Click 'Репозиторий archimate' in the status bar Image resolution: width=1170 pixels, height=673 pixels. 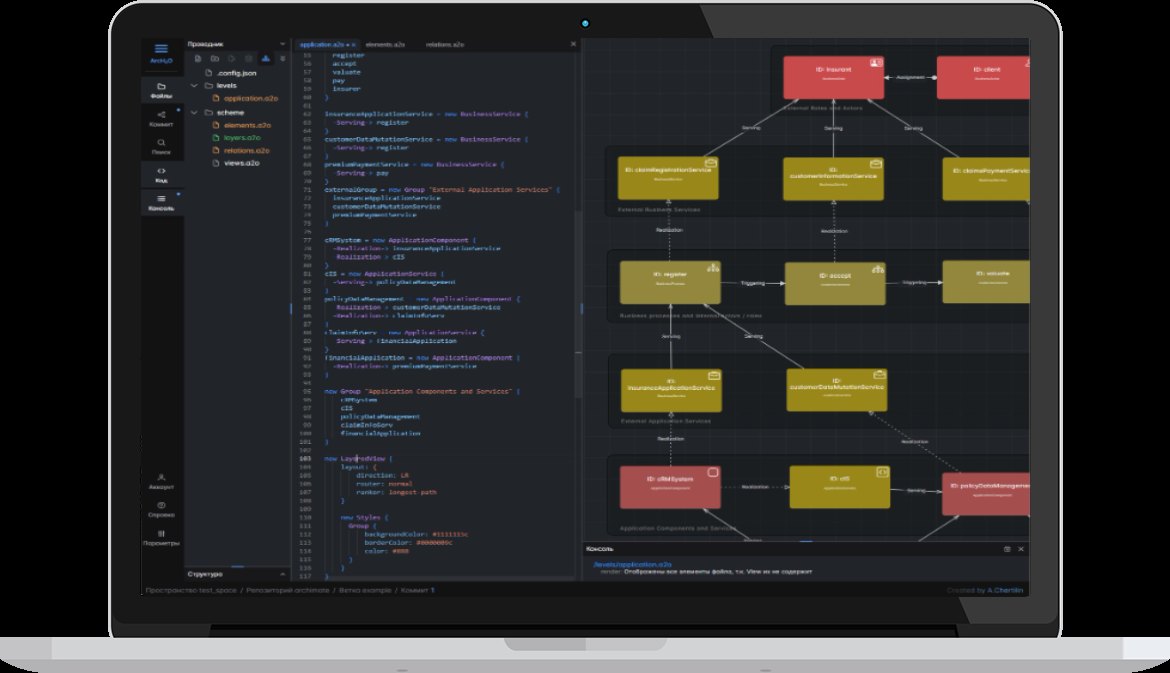(x=287, y=590)
